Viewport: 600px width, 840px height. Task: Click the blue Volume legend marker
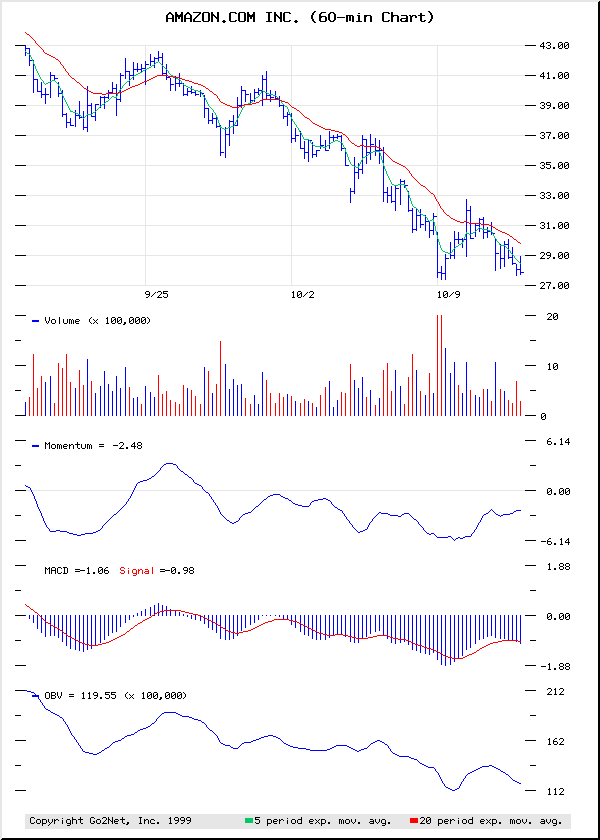[x=36, y=321]
